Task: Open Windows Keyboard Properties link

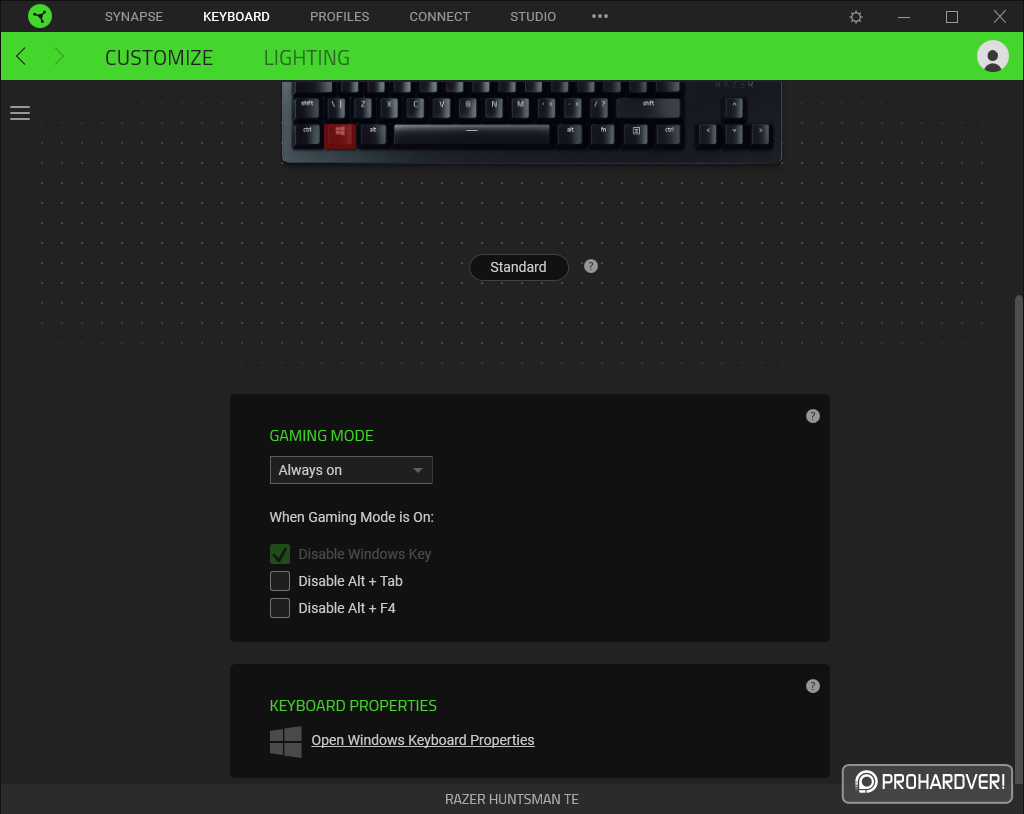Action: point(423,740)
